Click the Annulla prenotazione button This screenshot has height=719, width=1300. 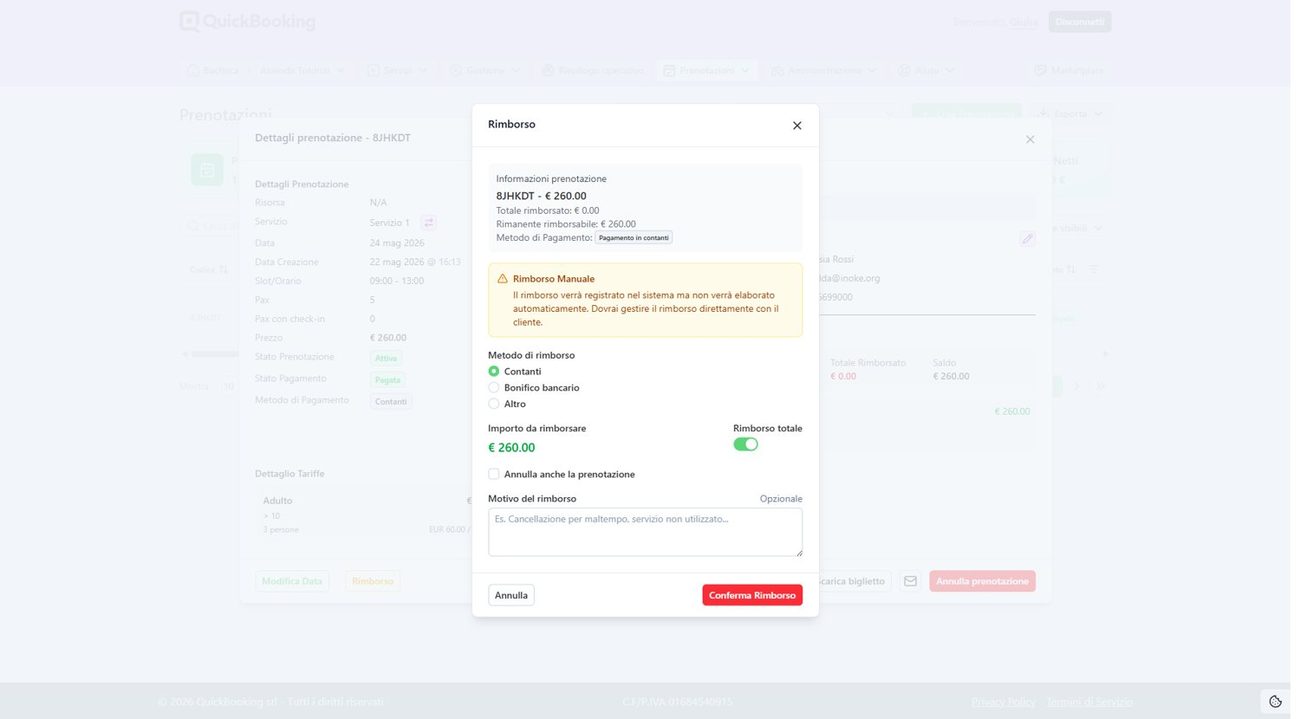pyautogui.click(x=982, y=581)
